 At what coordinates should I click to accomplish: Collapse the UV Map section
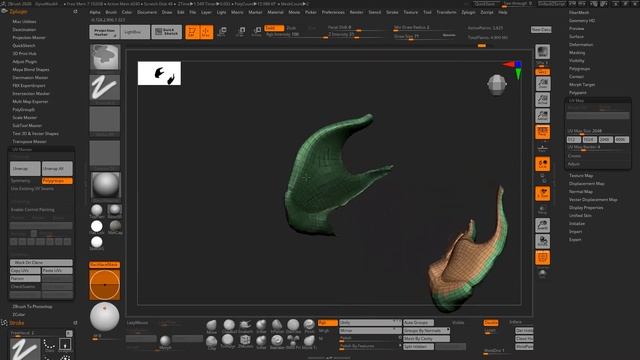point(576,100)
